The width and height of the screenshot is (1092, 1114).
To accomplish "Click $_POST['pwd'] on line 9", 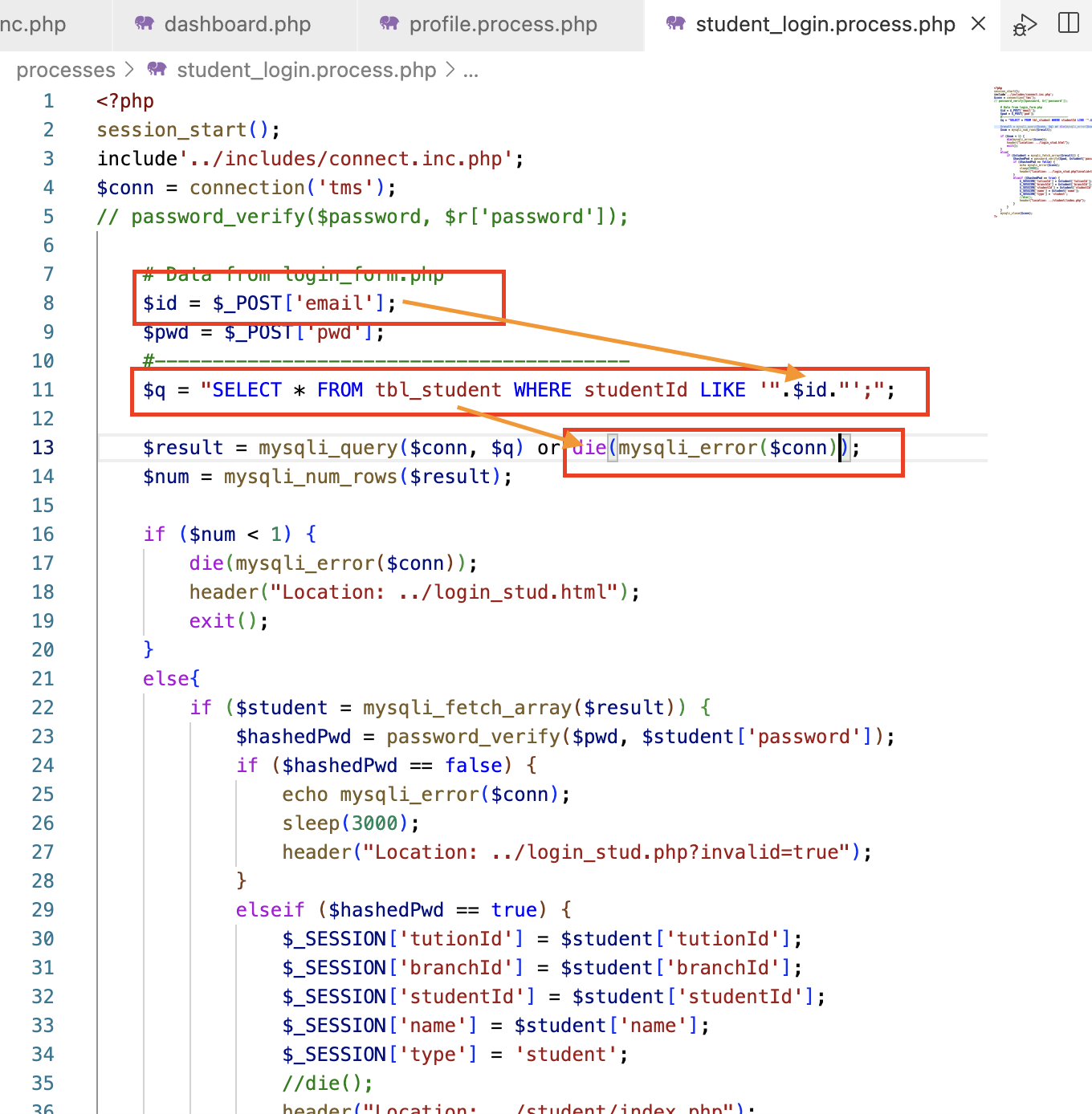I will point(299,332).
